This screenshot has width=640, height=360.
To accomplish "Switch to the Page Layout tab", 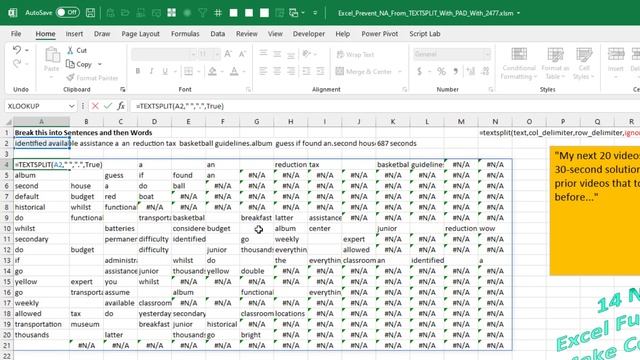I will click(140, 34).
